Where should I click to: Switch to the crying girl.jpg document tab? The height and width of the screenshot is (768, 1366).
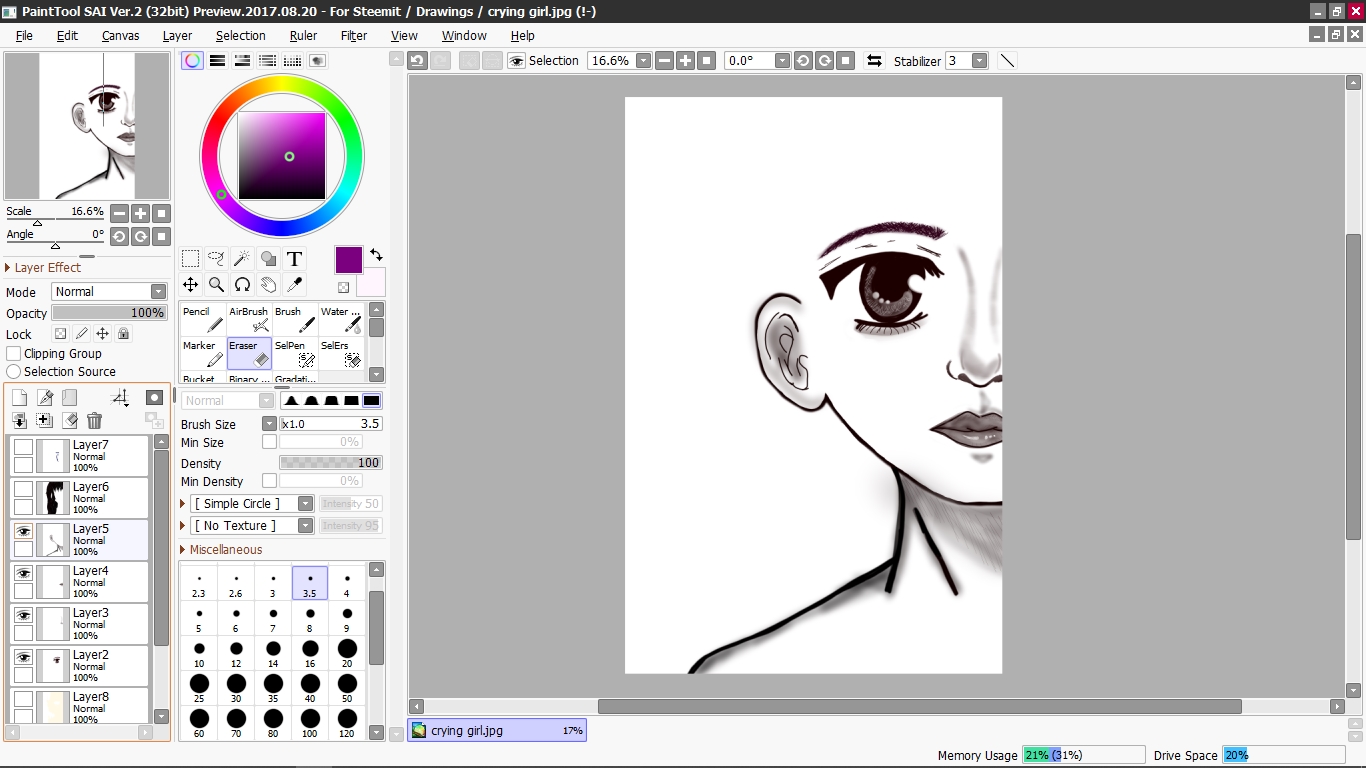click(x=497, y=731)
